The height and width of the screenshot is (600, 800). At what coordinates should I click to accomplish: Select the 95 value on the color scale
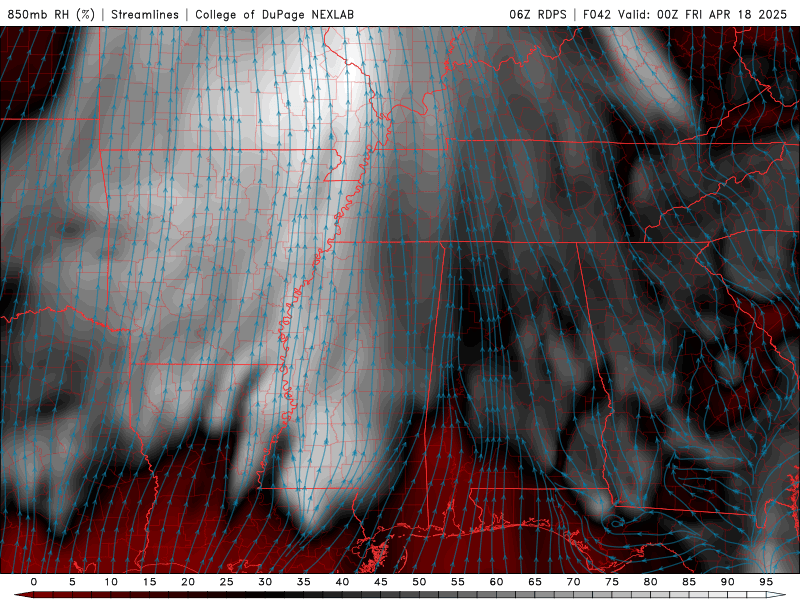pos(766,582)
